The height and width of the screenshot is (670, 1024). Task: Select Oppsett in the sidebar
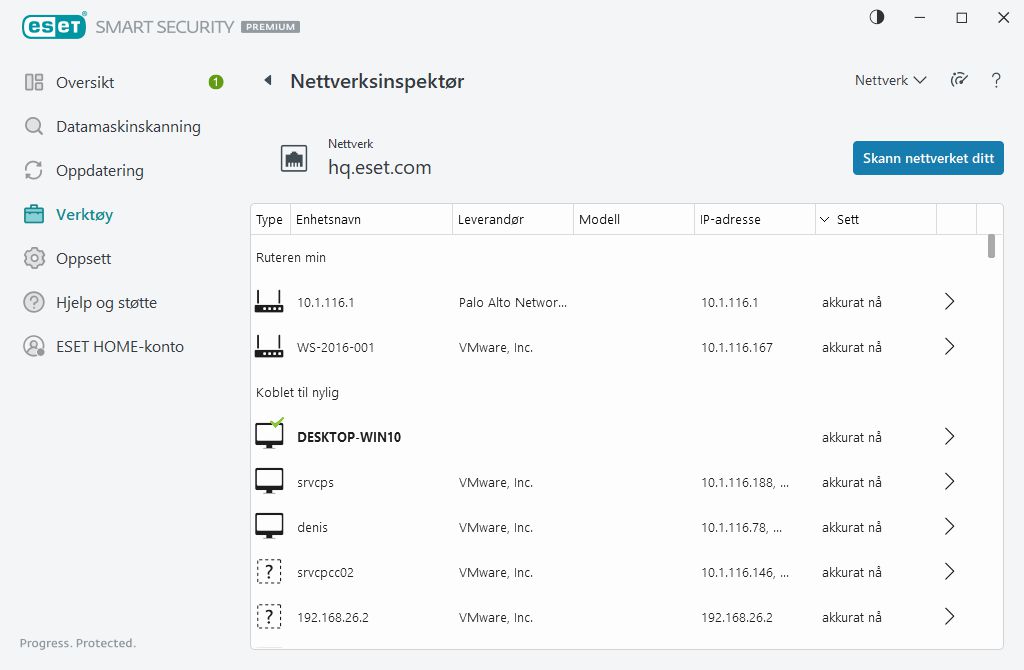coord(83,258)
